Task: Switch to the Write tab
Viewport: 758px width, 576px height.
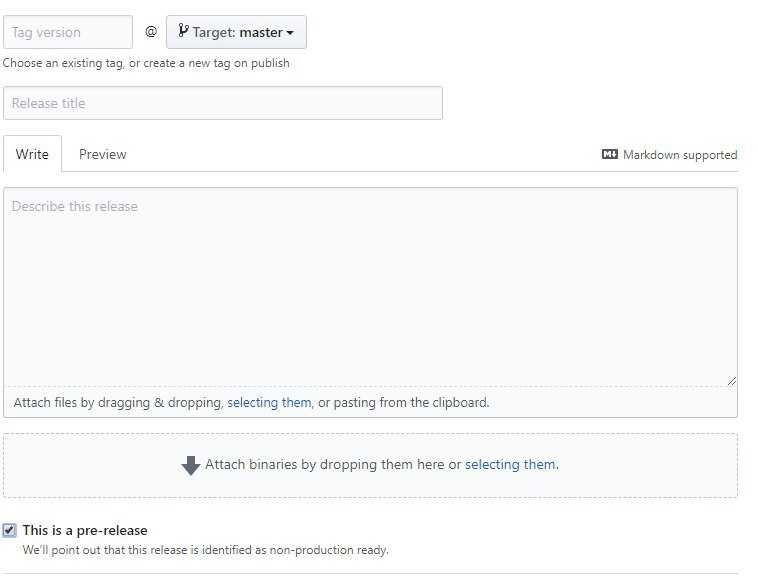Action: coord(32,154)
